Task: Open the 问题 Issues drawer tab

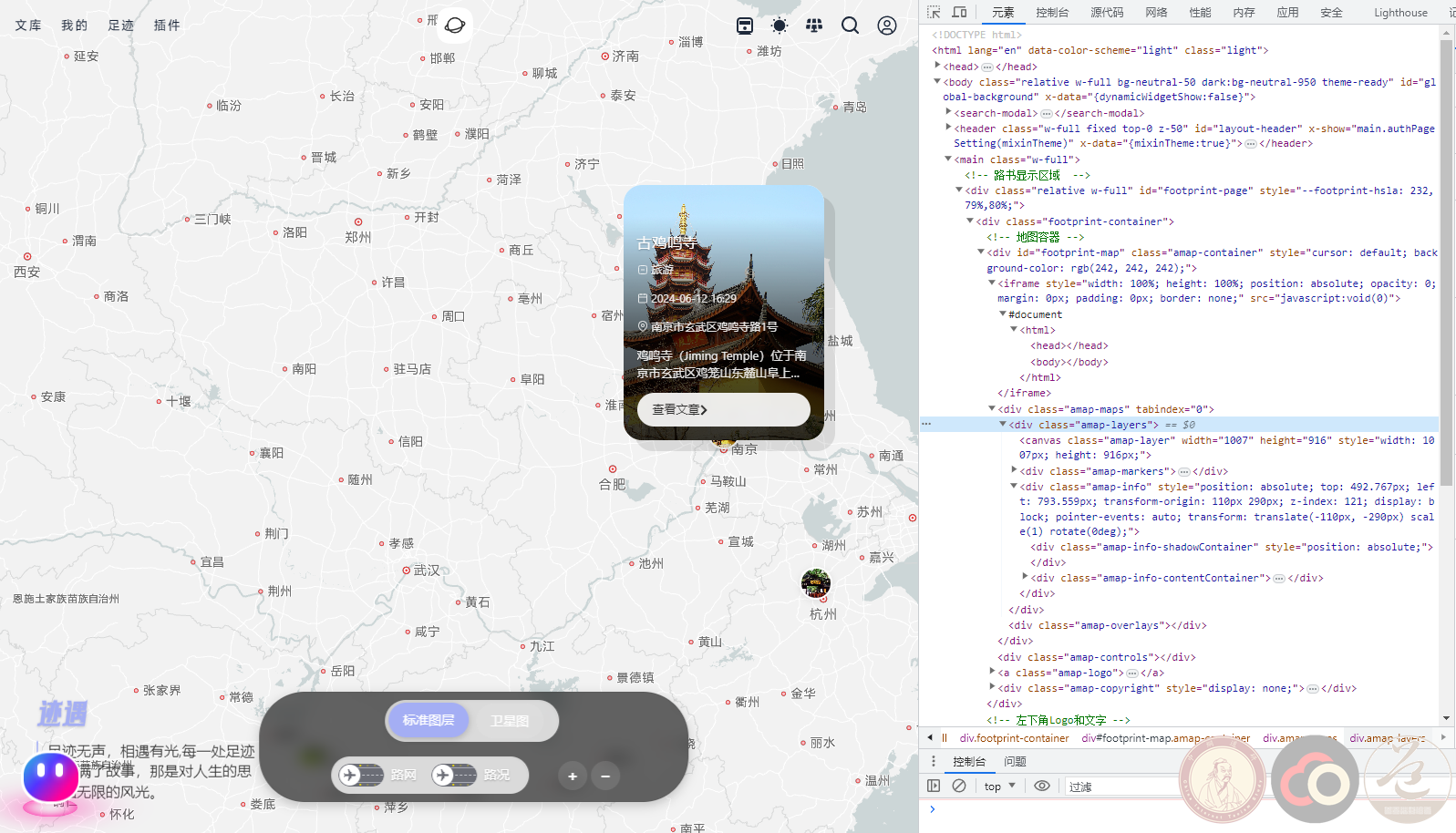Action: pyautogui.click(x=1015, y=761)
